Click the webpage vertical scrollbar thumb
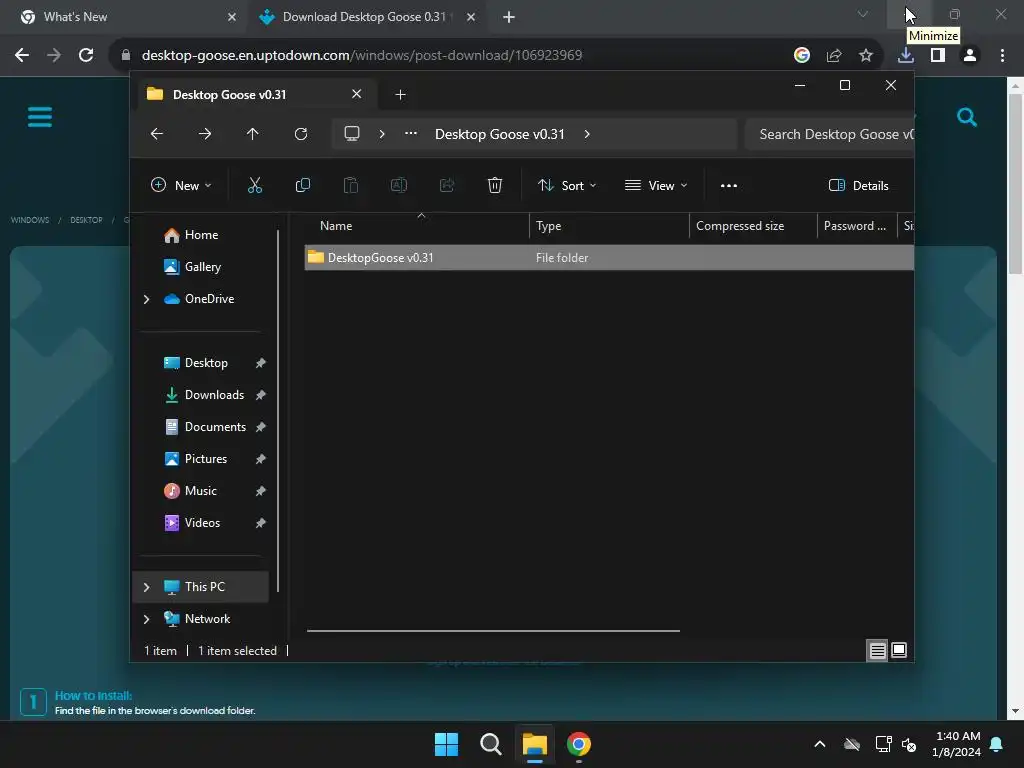1024x768 pixels. [x=1015, y=184]
